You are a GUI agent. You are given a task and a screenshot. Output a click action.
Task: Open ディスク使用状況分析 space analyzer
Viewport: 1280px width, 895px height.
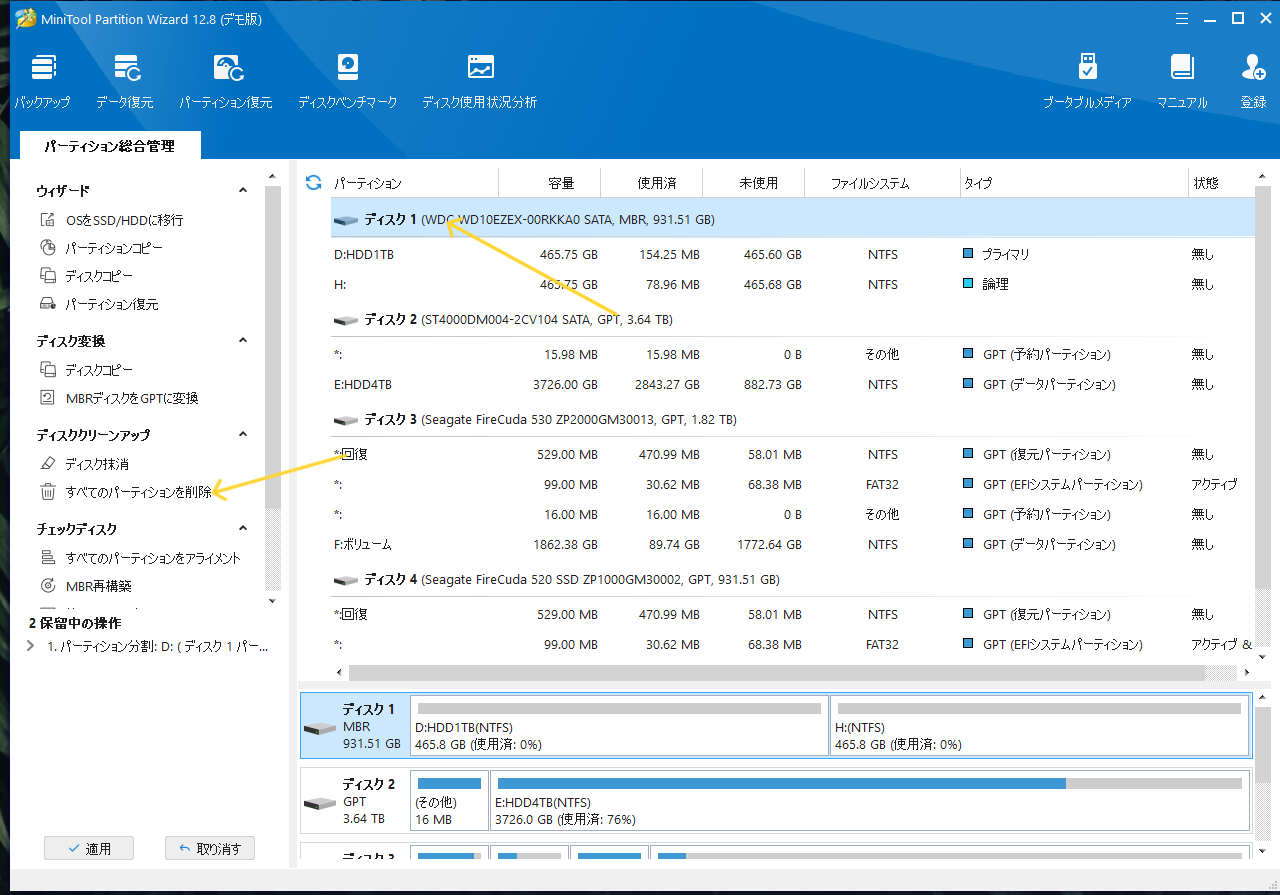click(479, 82)
